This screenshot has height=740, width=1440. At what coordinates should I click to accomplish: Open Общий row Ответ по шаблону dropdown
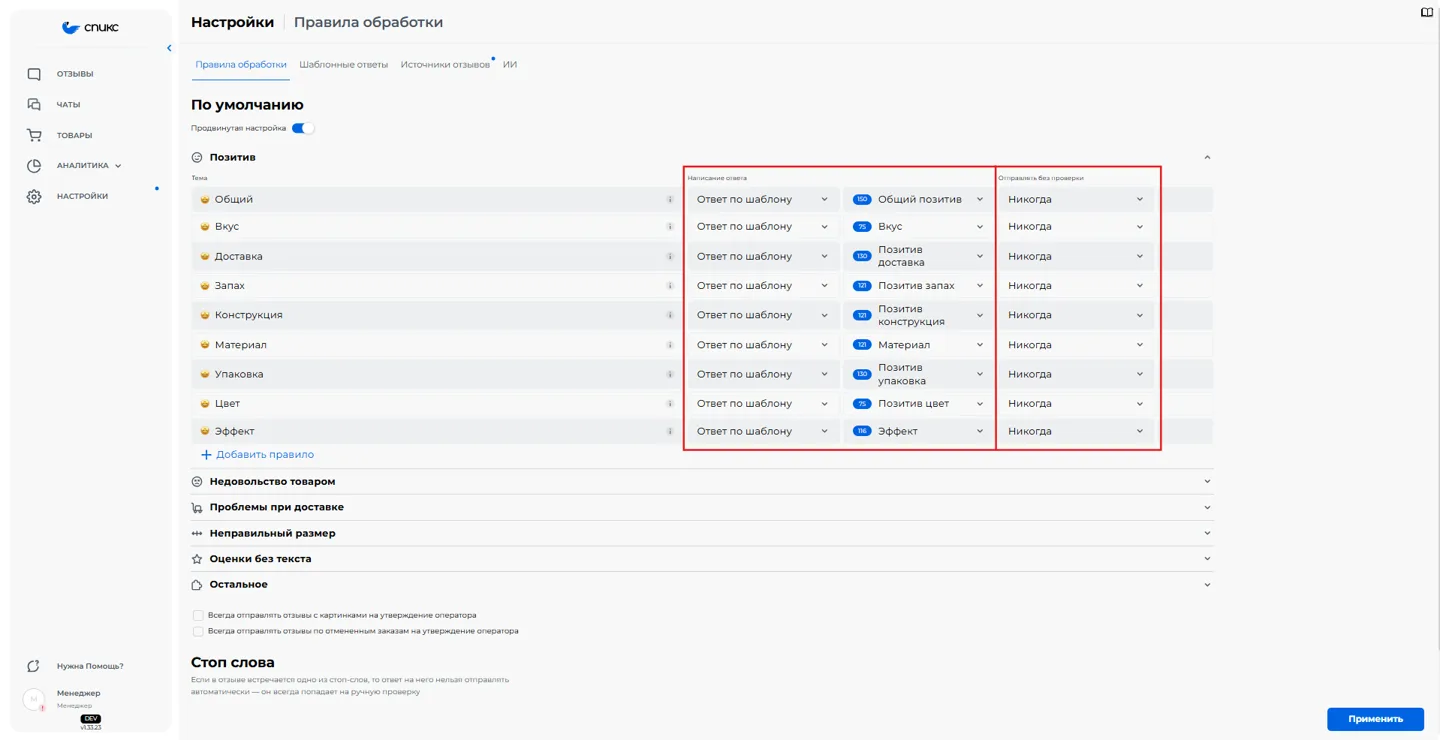[762, 199]
